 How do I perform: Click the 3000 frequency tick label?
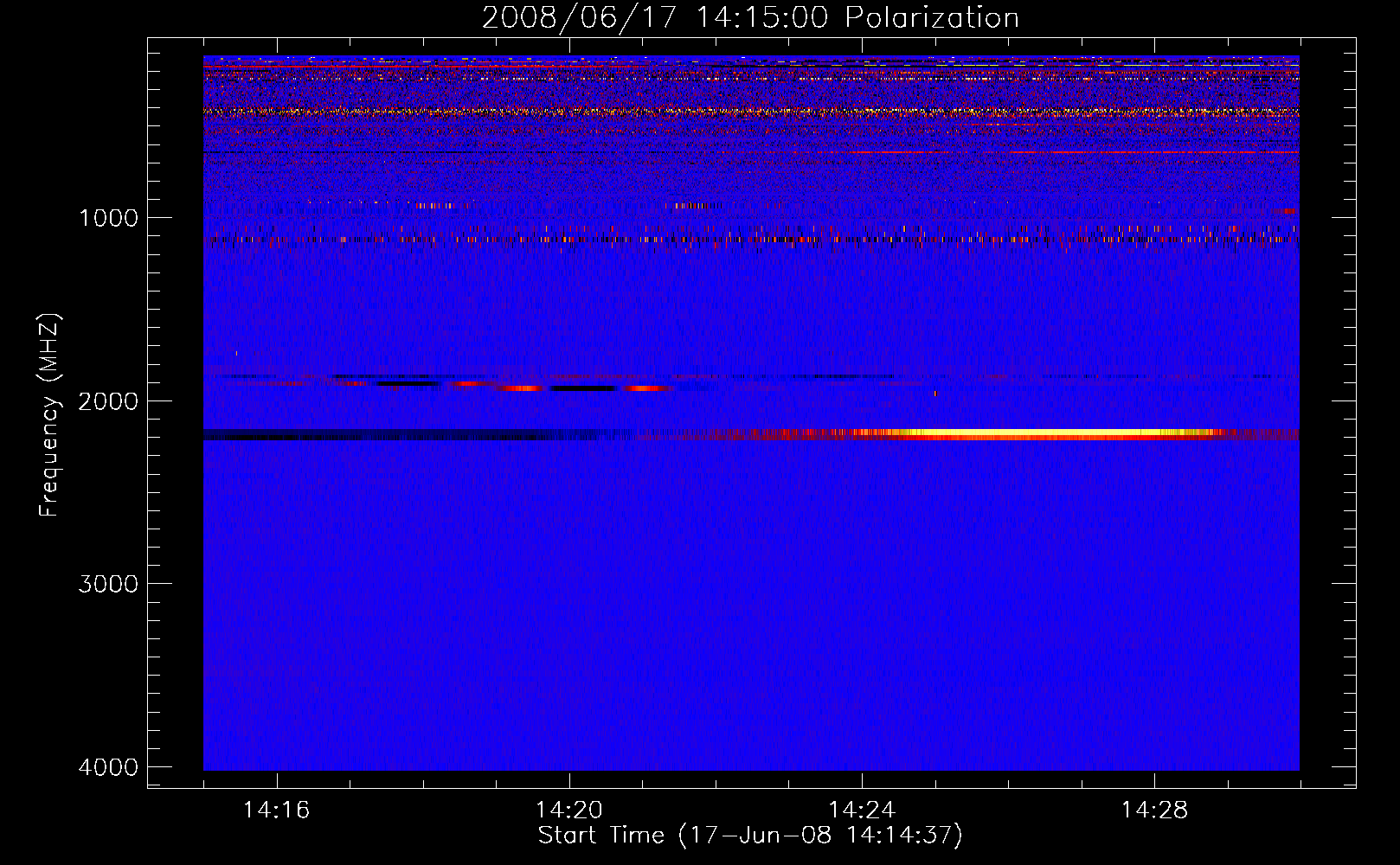pos(108,584)
